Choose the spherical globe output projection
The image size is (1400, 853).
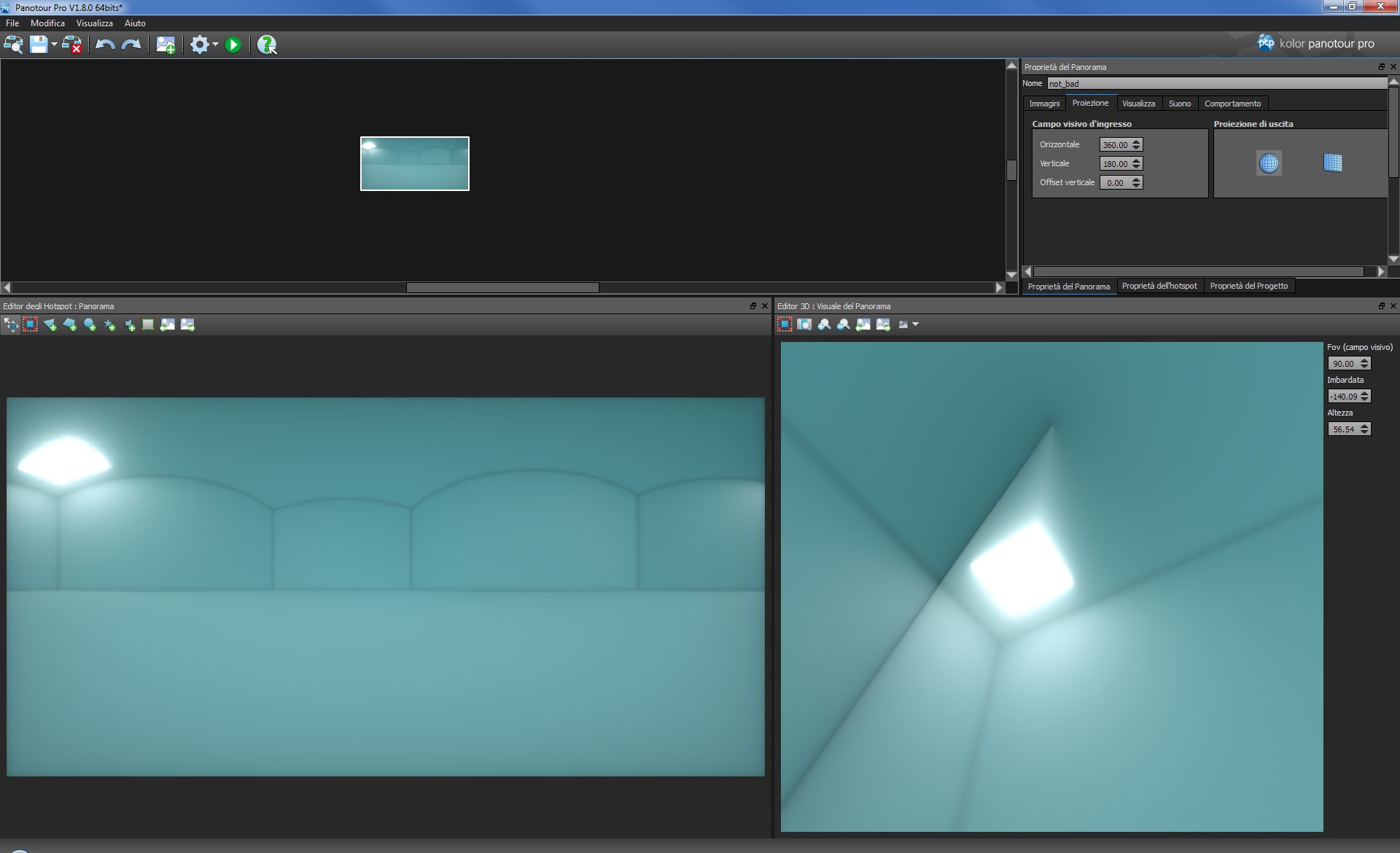[x=1269, y=163]
